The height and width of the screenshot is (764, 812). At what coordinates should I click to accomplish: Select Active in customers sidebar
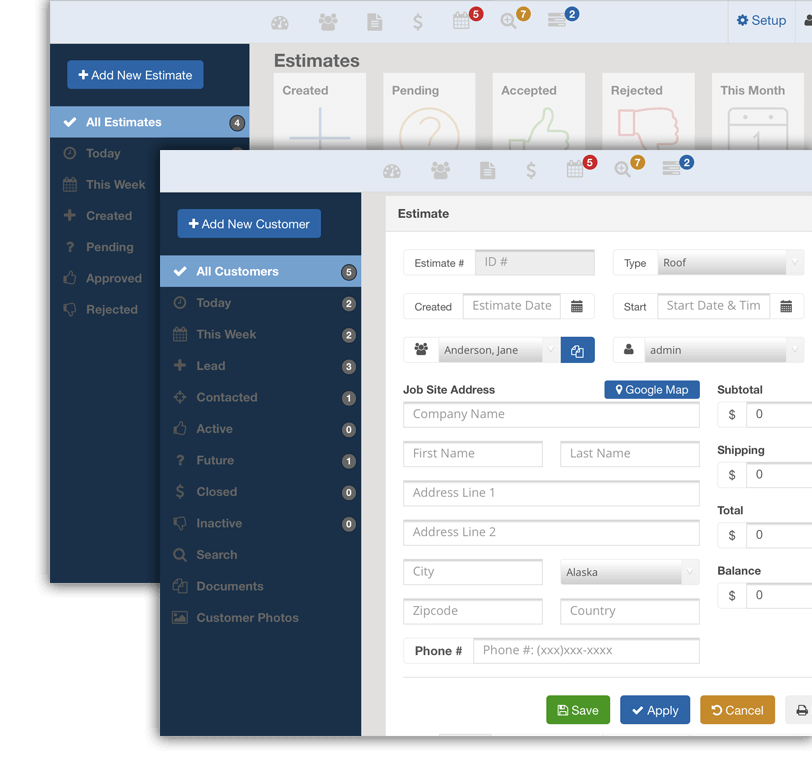[x=260, y=429]
